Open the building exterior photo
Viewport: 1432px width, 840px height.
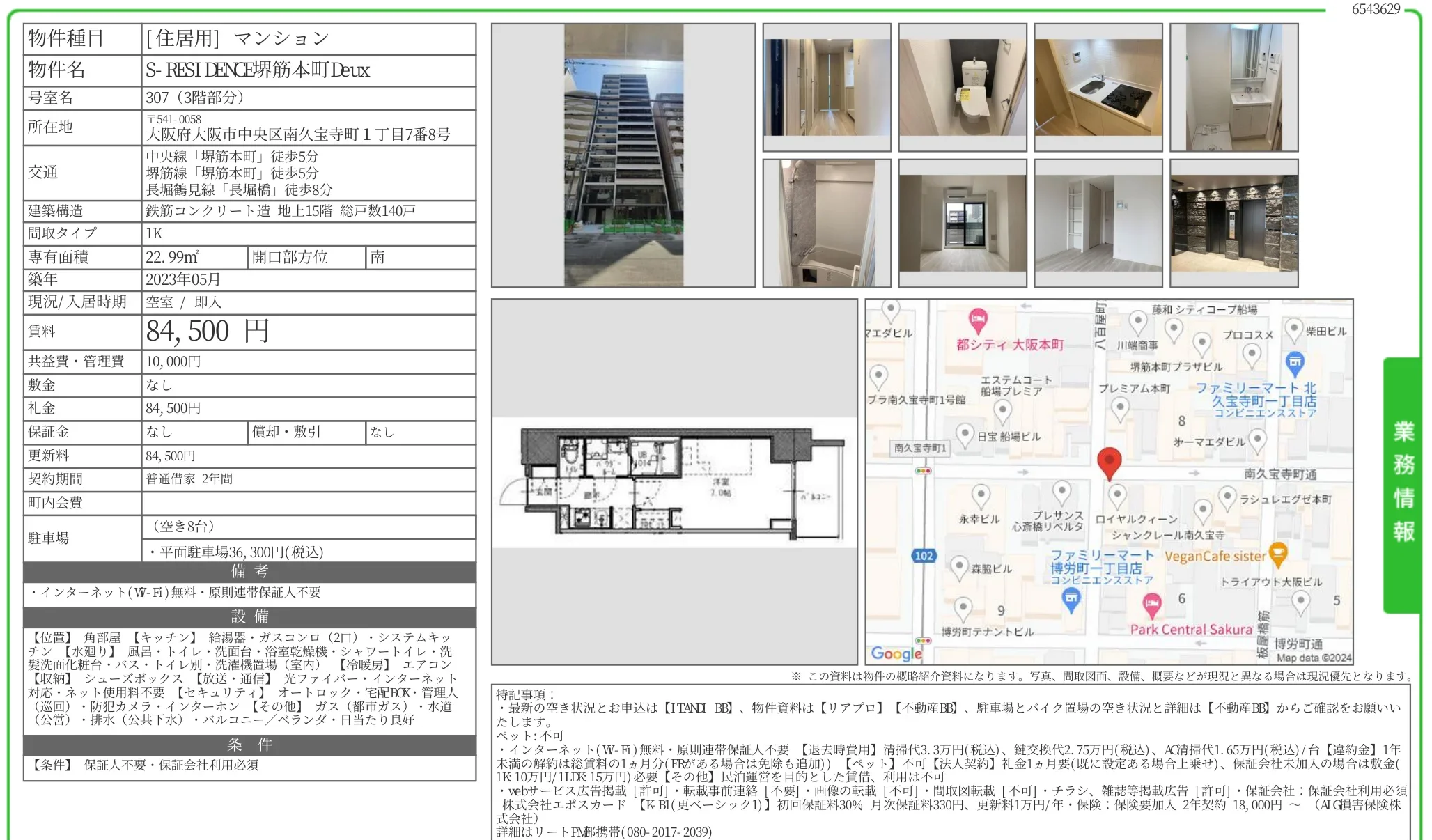(x=623, y=155)
